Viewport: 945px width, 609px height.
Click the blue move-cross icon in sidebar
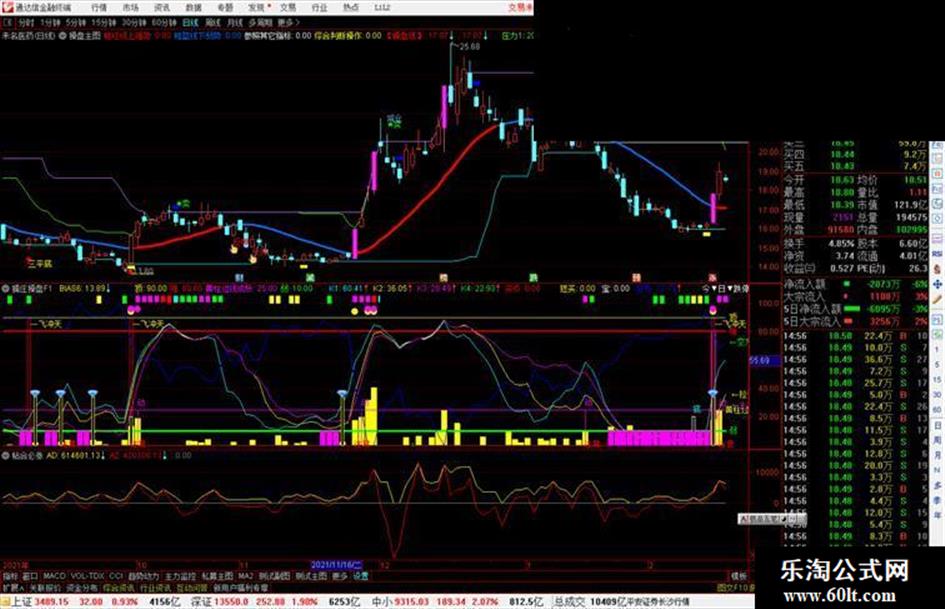[x=937, y=283]
